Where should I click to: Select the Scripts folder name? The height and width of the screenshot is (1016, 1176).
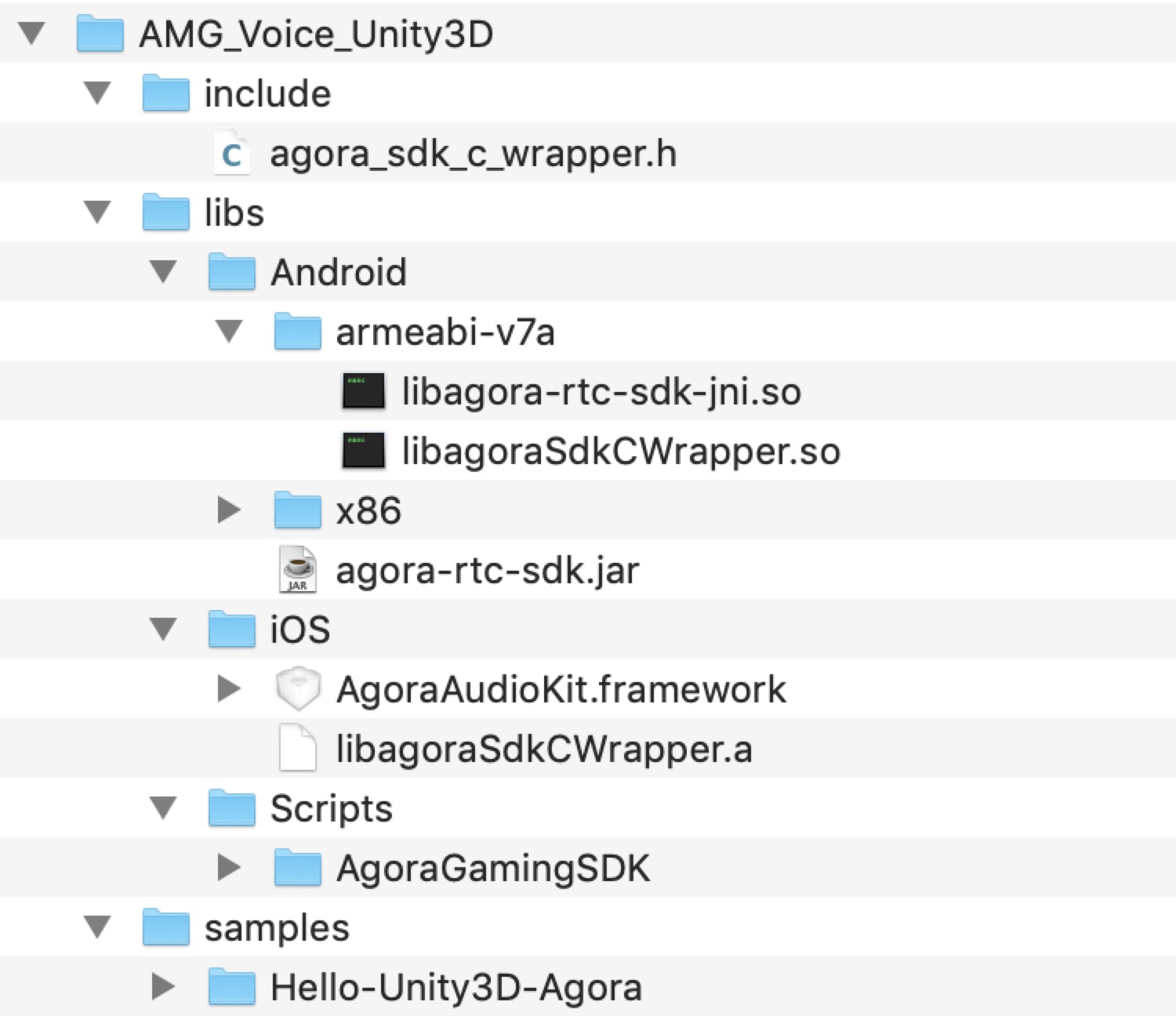(331, 808)
